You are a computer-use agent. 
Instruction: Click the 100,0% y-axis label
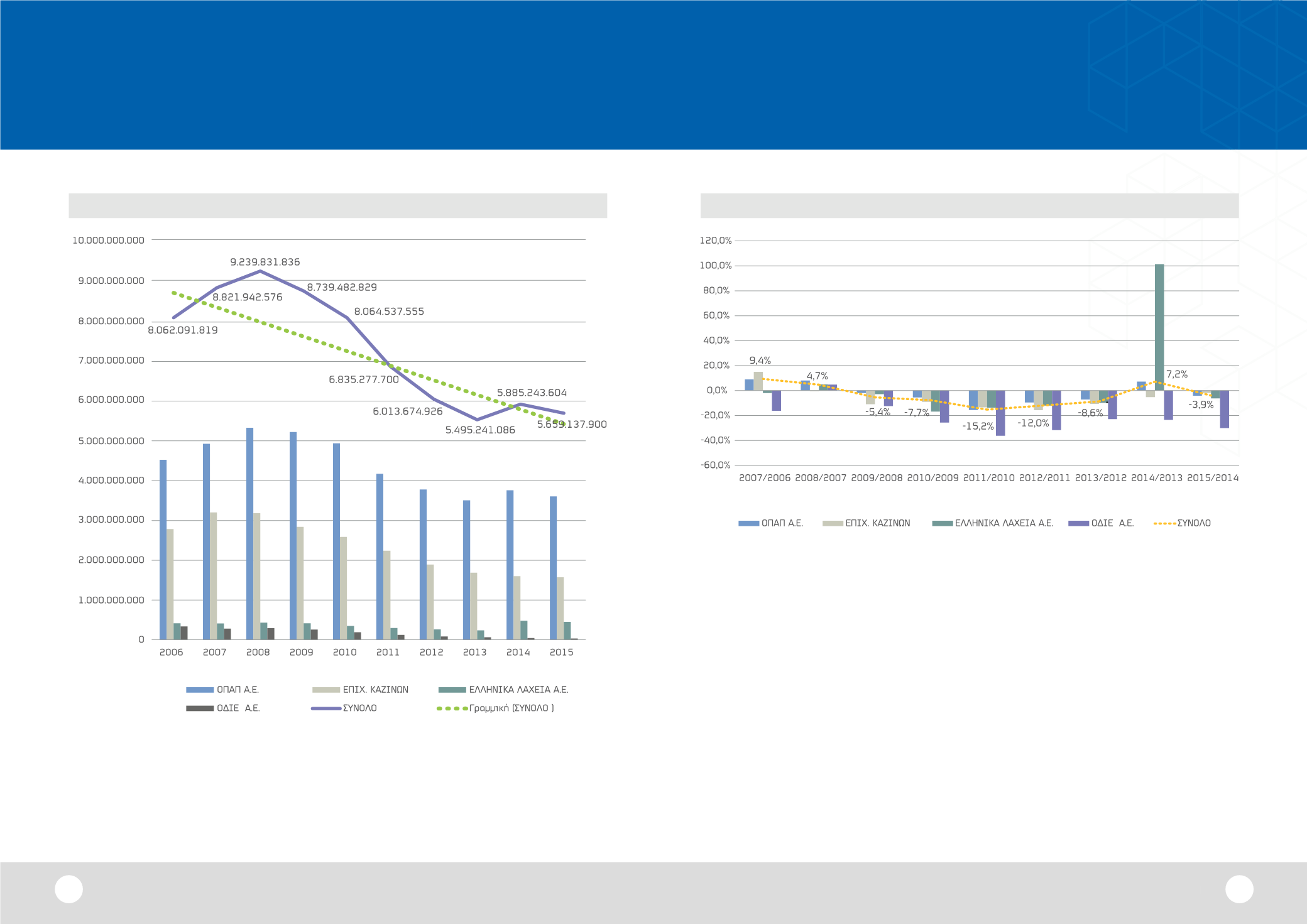coord(716,266)
